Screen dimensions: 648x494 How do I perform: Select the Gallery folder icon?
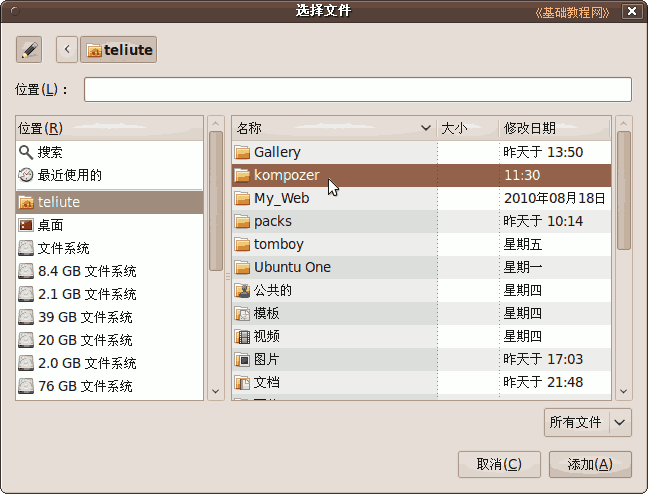point(242,152)
